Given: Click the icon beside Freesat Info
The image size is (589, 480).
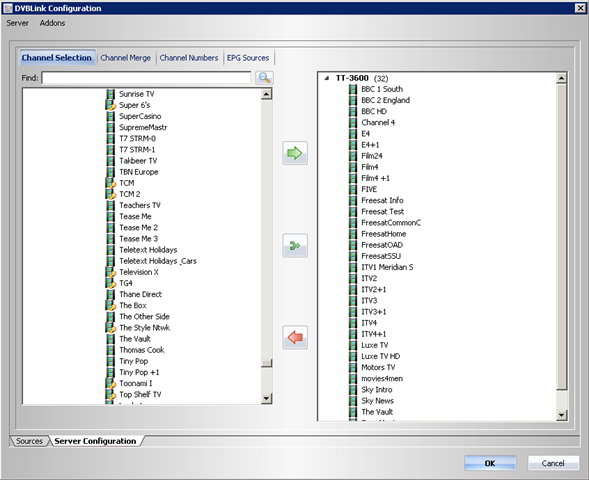Looking at the screenshot, I should [353, 201].
